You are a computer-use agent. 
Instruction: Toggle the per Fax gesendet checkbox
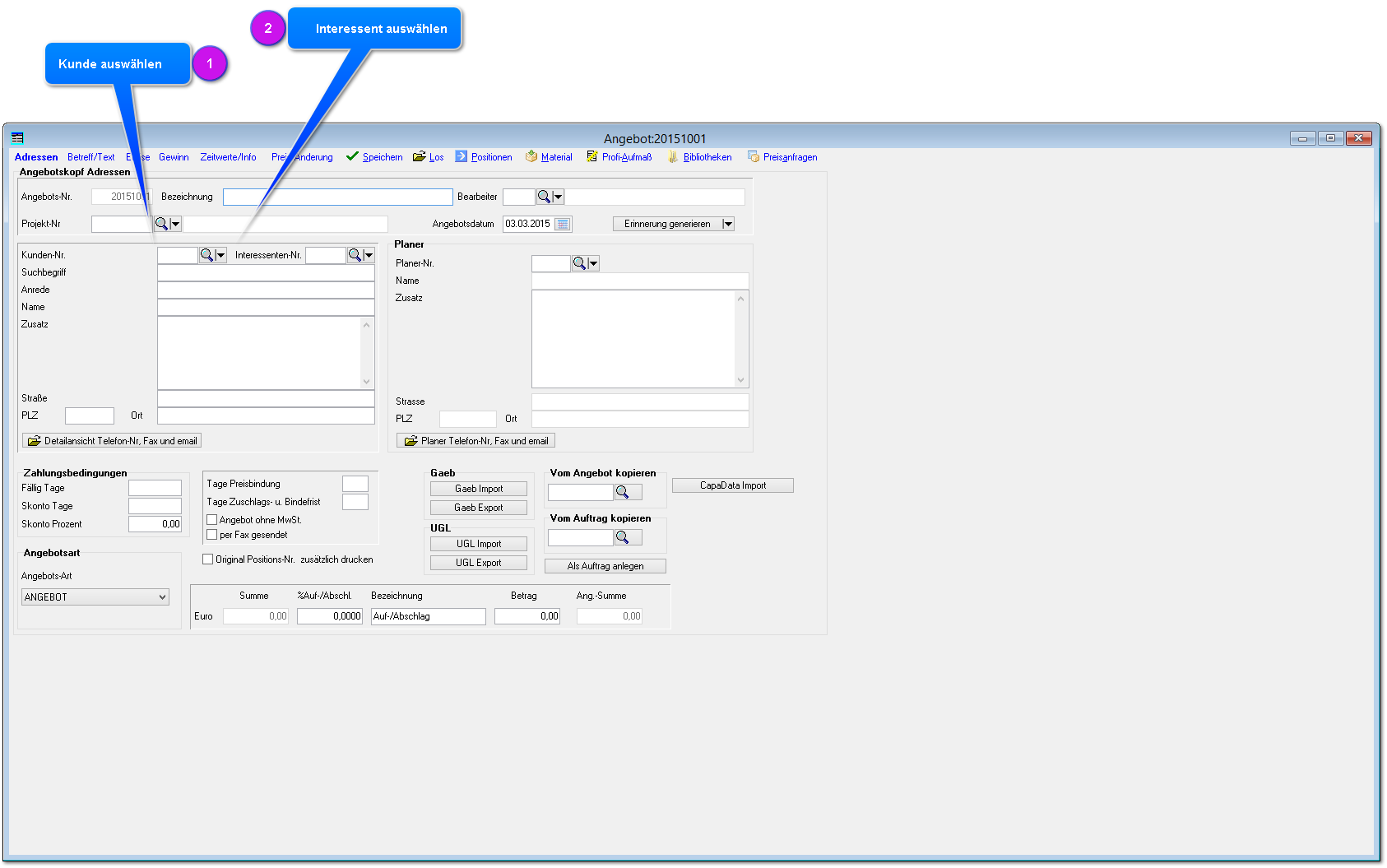(x=211, y=535)
